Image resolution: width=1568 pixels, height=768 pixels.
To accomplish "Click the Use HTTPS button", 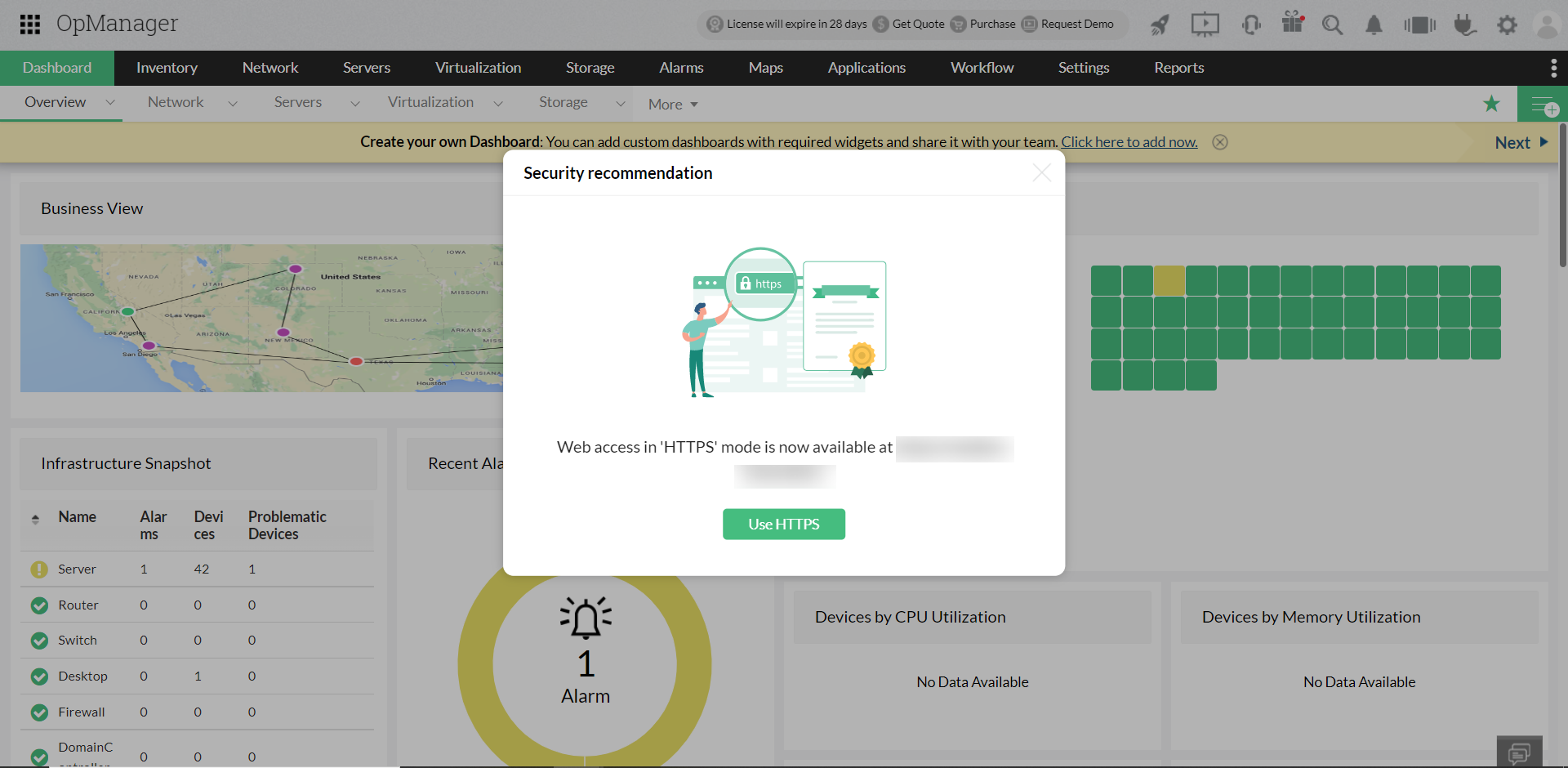I will click(x=784, y=525).
